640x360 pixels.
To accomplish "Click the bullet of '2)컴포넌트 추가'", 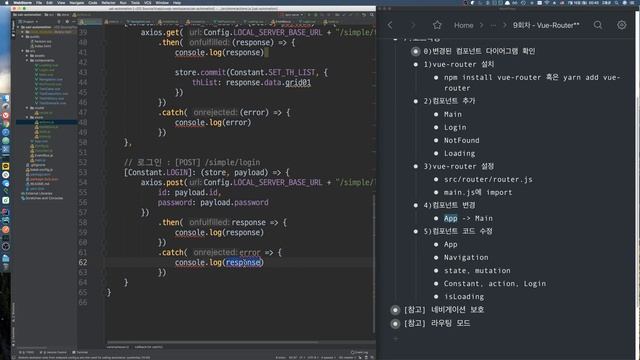I will click(x=416, y=101).
